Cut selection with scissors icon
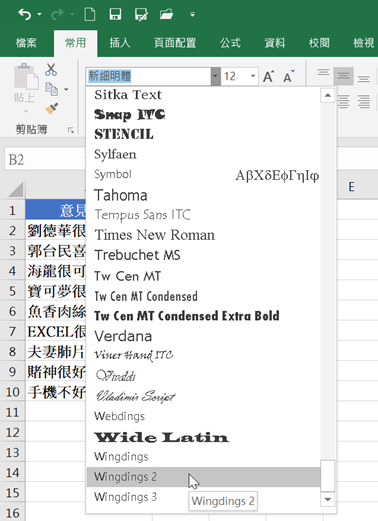Viewport: 378px width, 521px height. tap(51, 70)
